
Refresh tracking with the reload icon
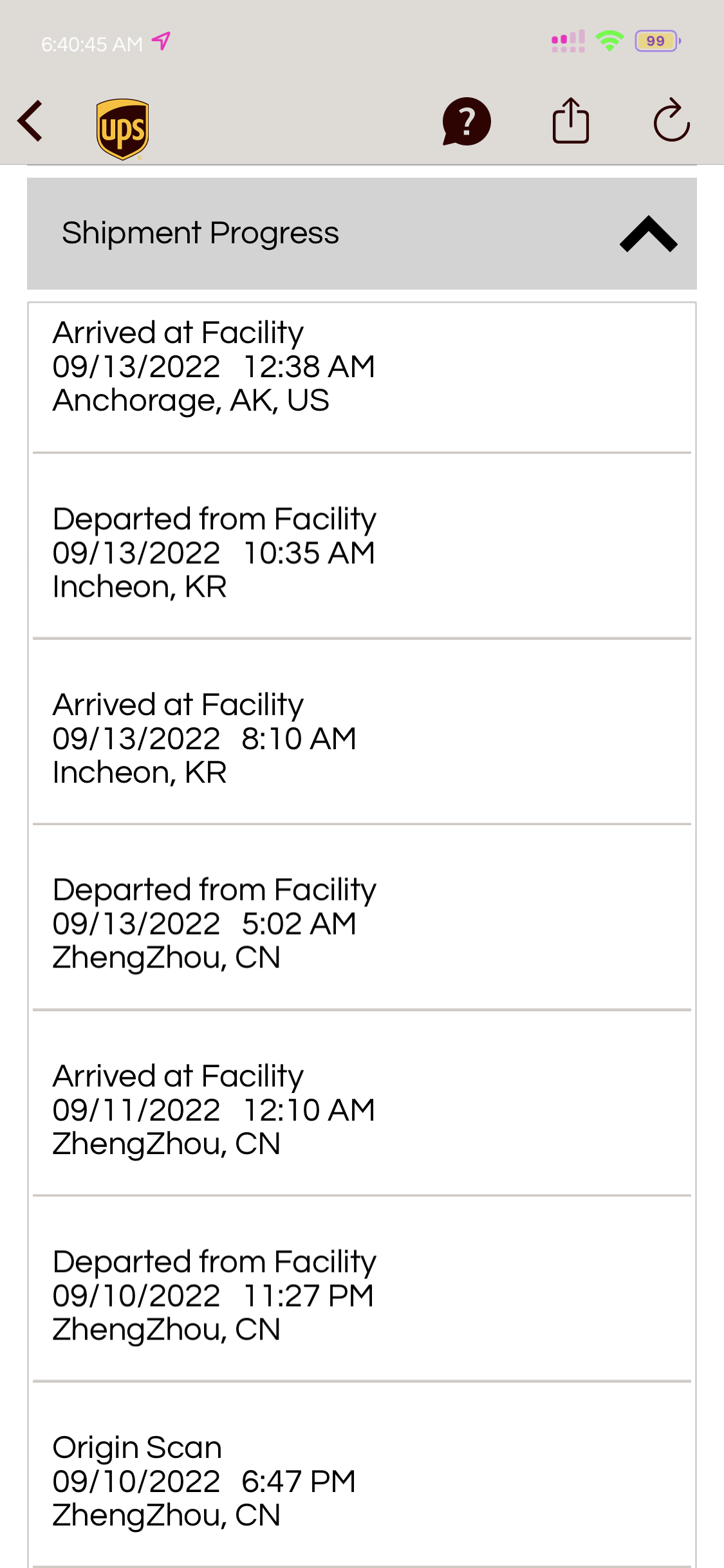pyautogui.click(x=672, y=120)
